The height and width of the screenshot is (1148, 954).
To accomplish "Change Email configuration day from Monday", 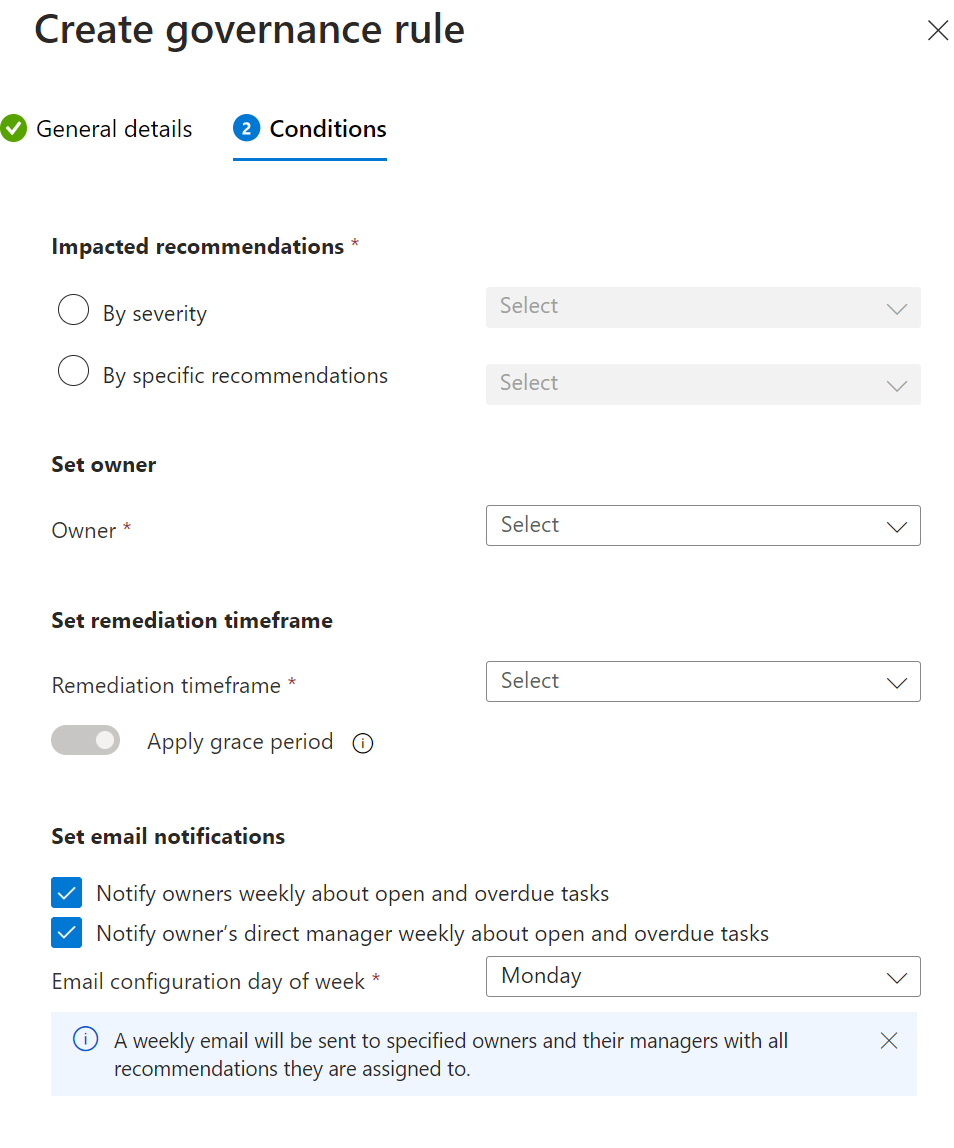I will tap(702, 977).
